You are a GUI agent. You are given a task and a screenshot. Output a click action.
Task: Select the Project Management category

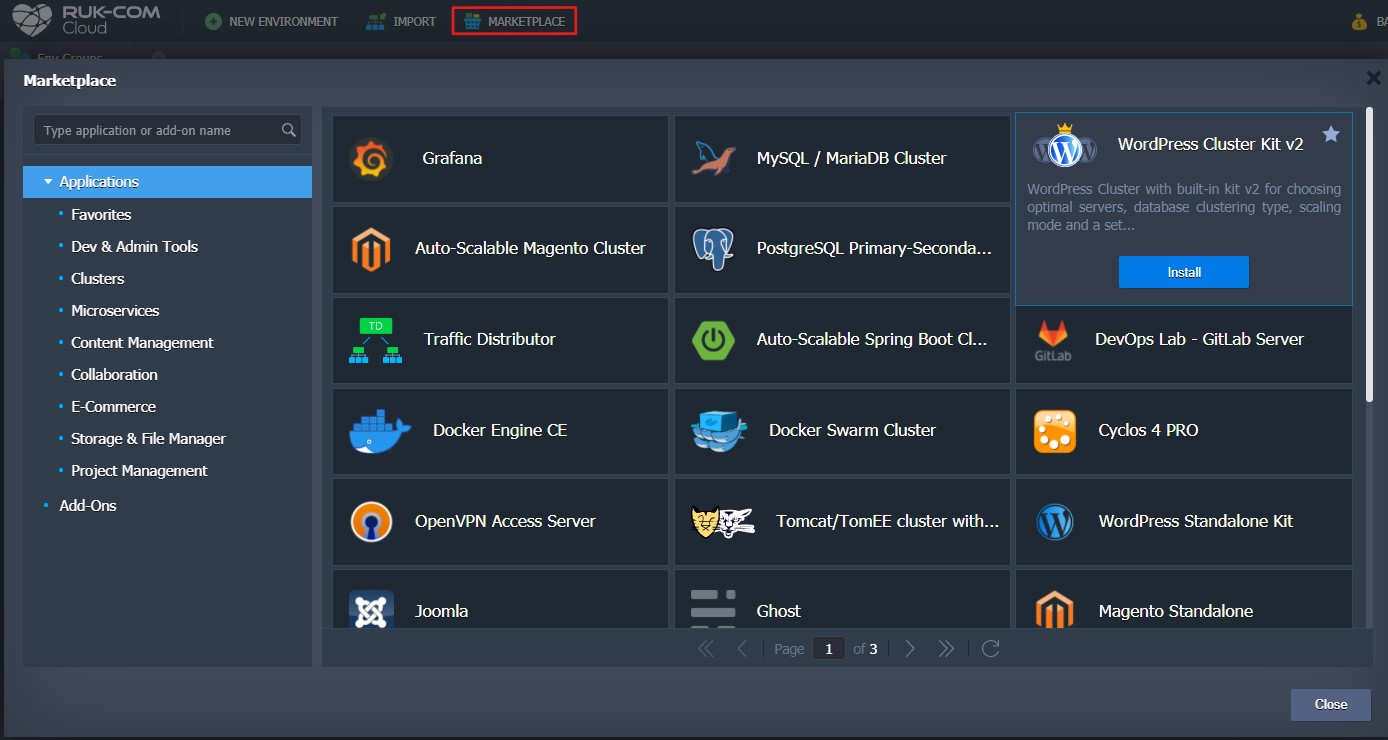pyautogui.click(x=139, y=471)
